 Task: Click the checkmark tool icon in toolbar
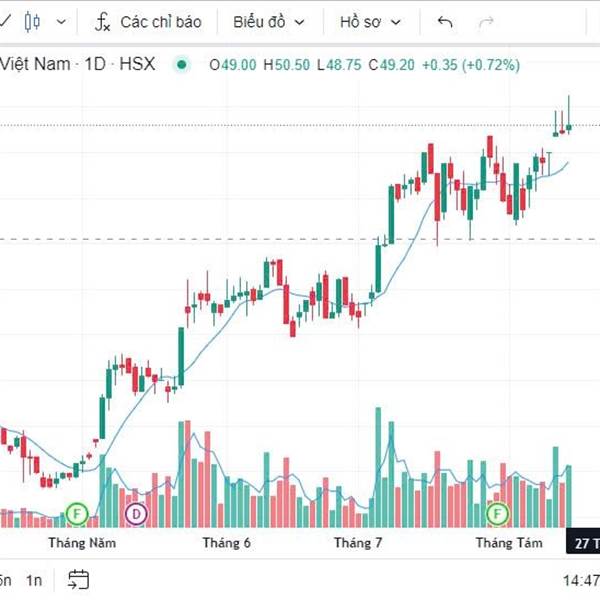[5, 22]
